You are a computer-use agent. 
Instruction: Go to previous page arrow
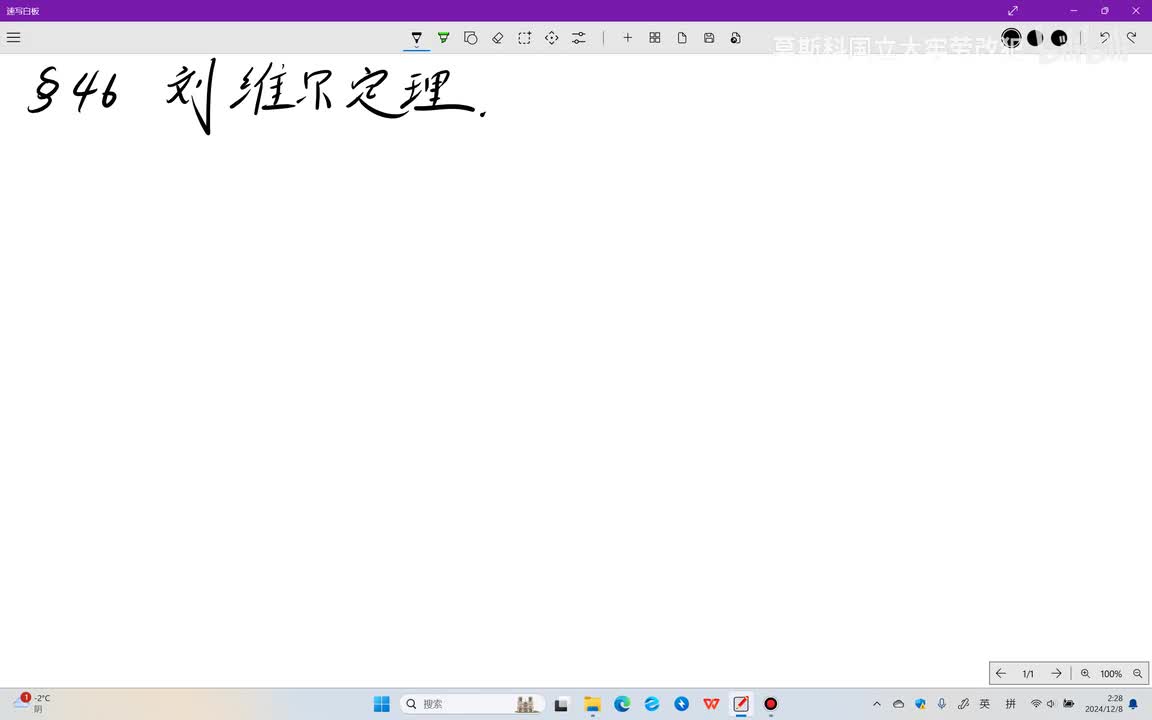(1001, 673)
